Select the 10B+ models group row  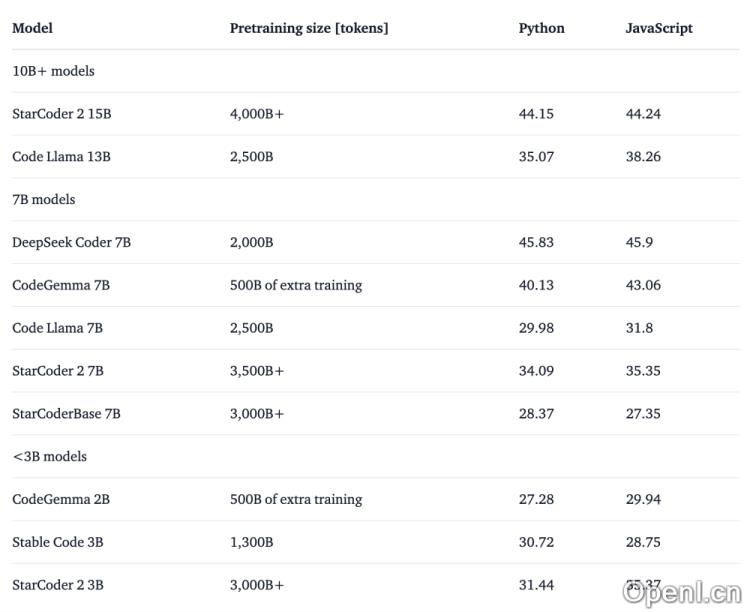point(53,71)
